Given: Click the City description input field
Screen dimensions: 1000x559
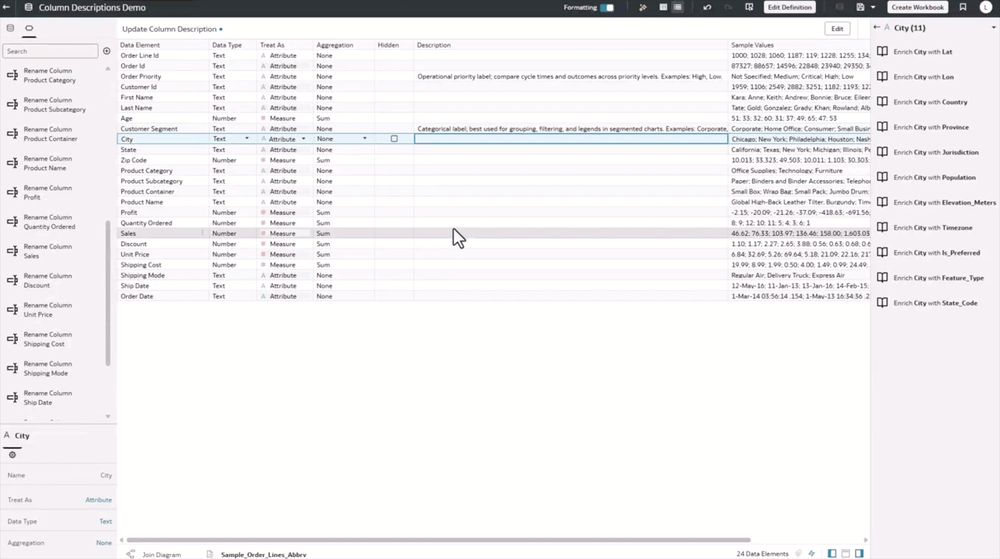Looking at the screenshot, I should pyautogui.click(x=571, y=138).
